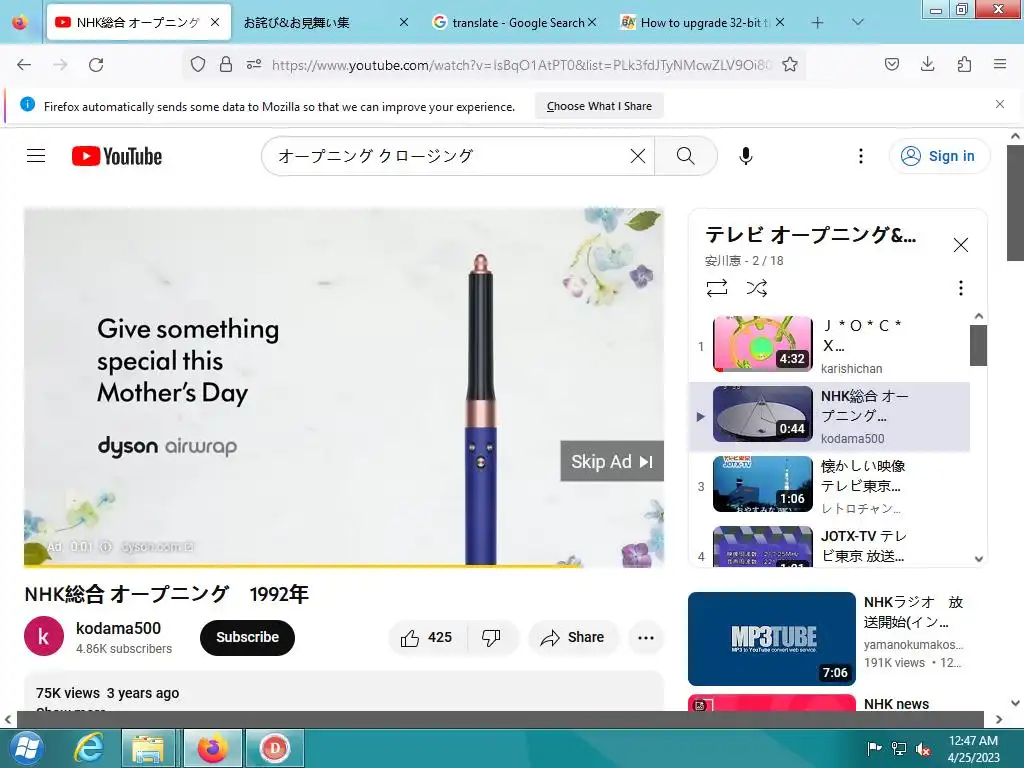Image resolution: width=1024 pixels, height=768 pixels.
Task: Open dyson.com.tr ad link in player
Action: (157, 547)
